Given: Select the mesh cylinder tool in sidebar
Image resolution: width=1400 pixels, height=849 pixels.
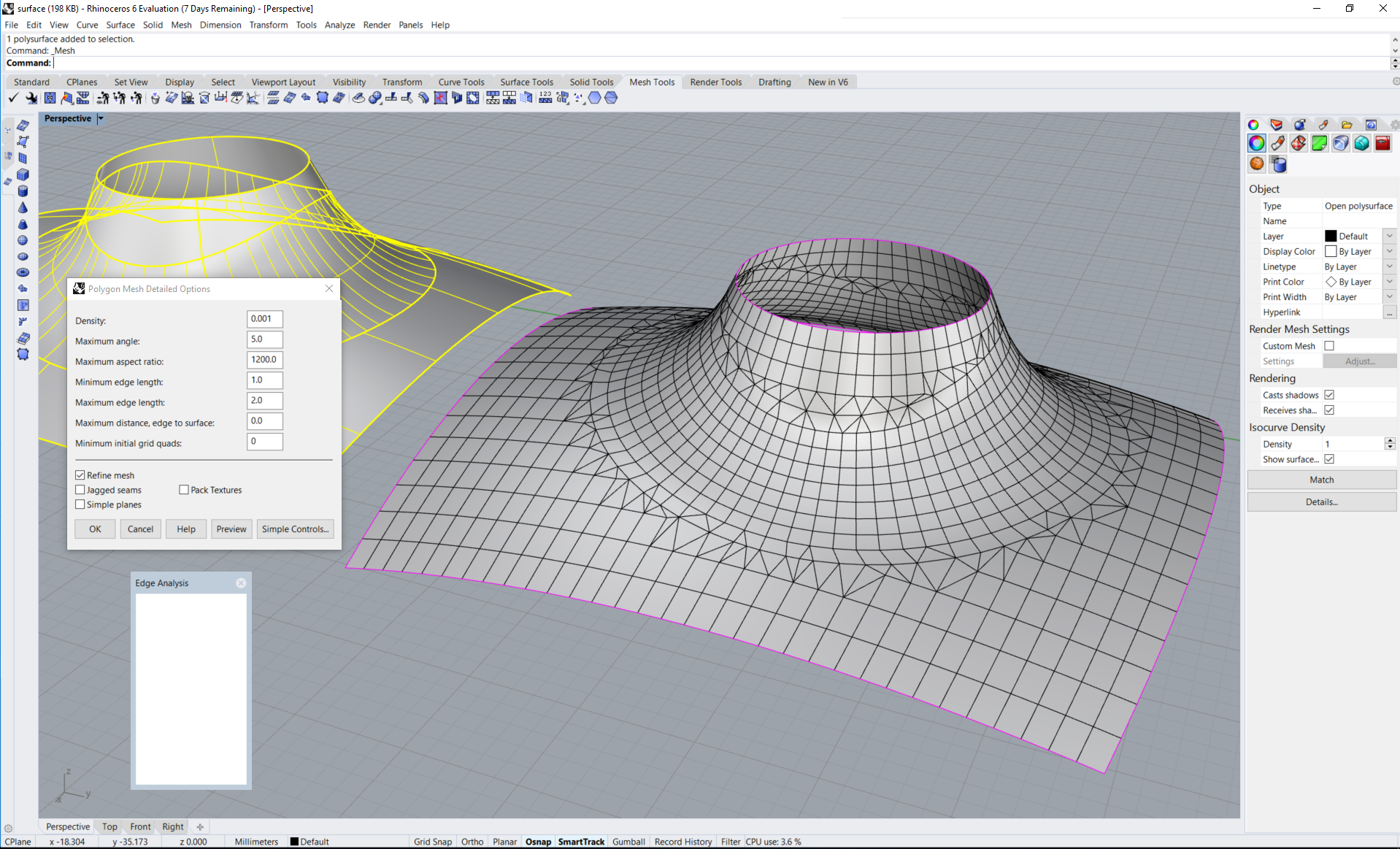Looking at the screenshot, I should pos(23,191).
